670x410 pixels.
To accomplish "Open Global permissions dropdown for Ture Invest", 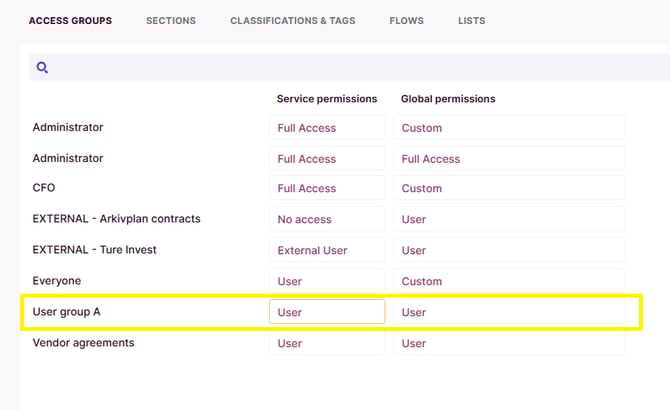I will pyautogui.click(x=509, y=250).
